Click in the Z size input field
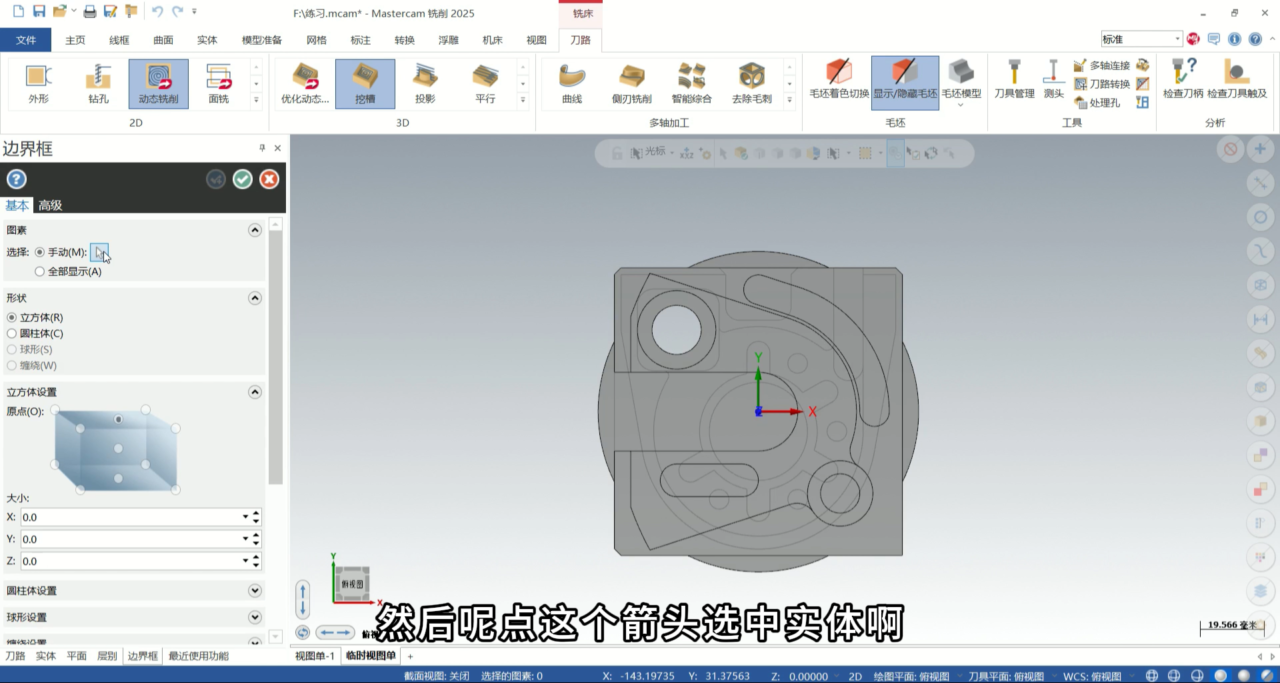 click(x=130, y=561)
